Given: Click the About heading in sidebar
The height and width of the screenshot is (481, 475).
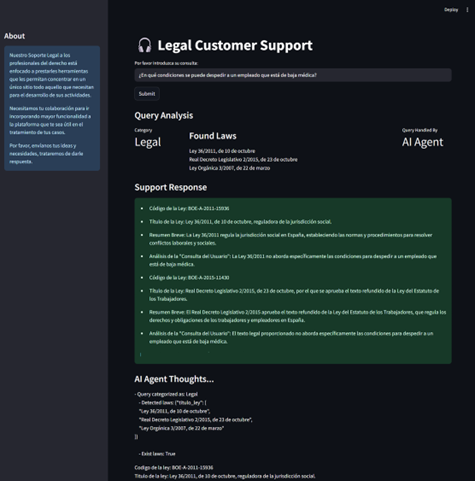Looking at the screenshot, I should coord(14,36).
